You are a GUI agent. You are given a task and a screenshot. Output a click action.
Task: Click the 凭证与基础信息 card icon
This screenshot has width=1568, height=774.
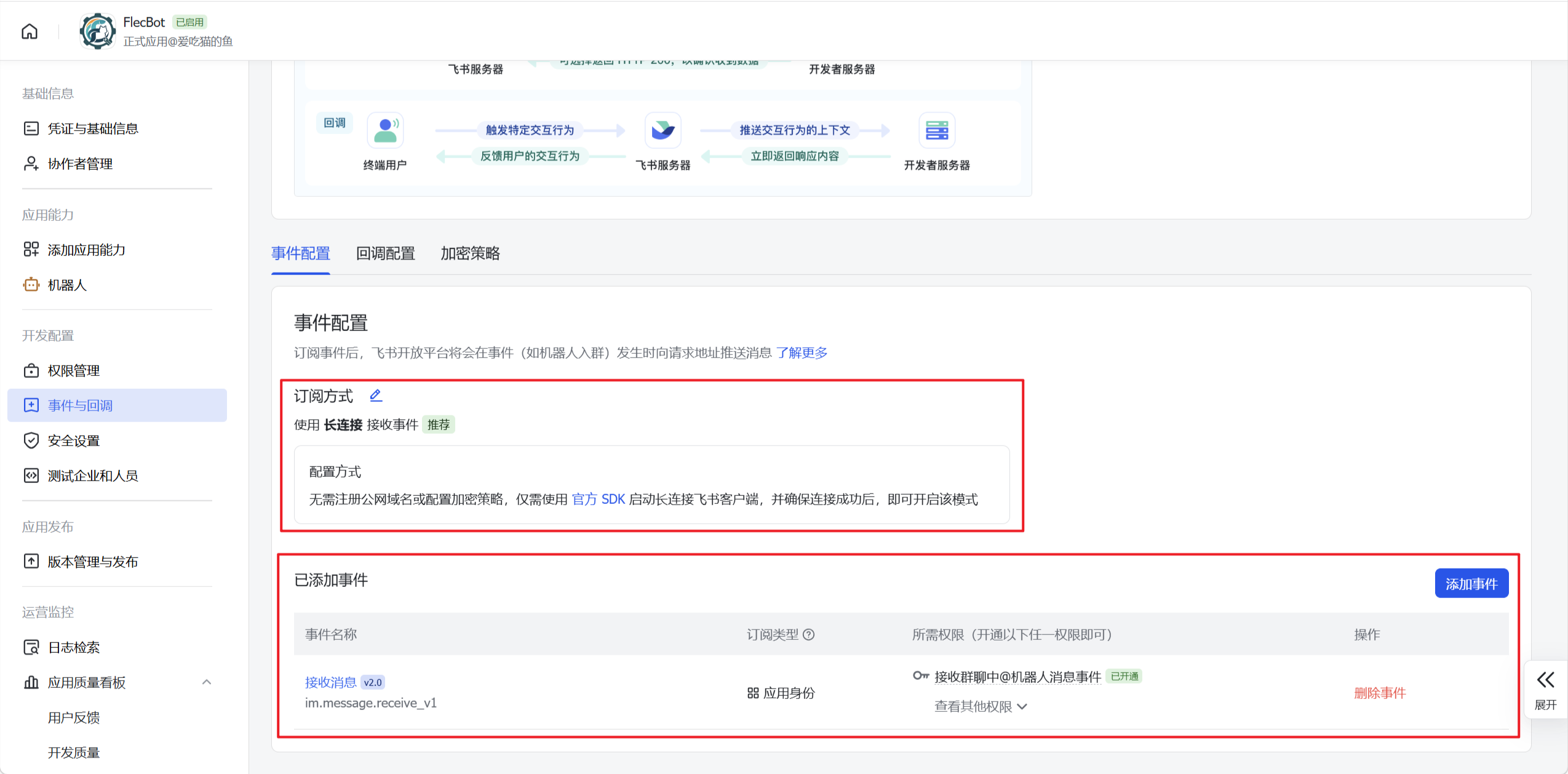31,129
